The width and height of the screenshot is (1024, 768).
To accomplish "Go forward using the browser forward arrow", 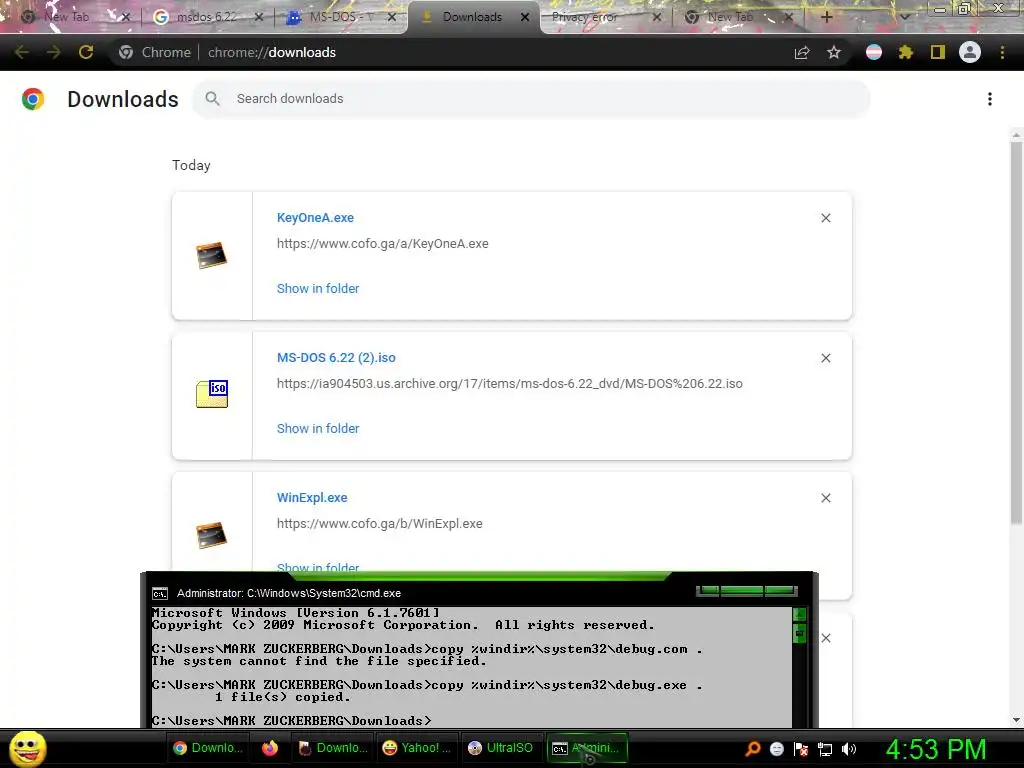I will 54,52.
